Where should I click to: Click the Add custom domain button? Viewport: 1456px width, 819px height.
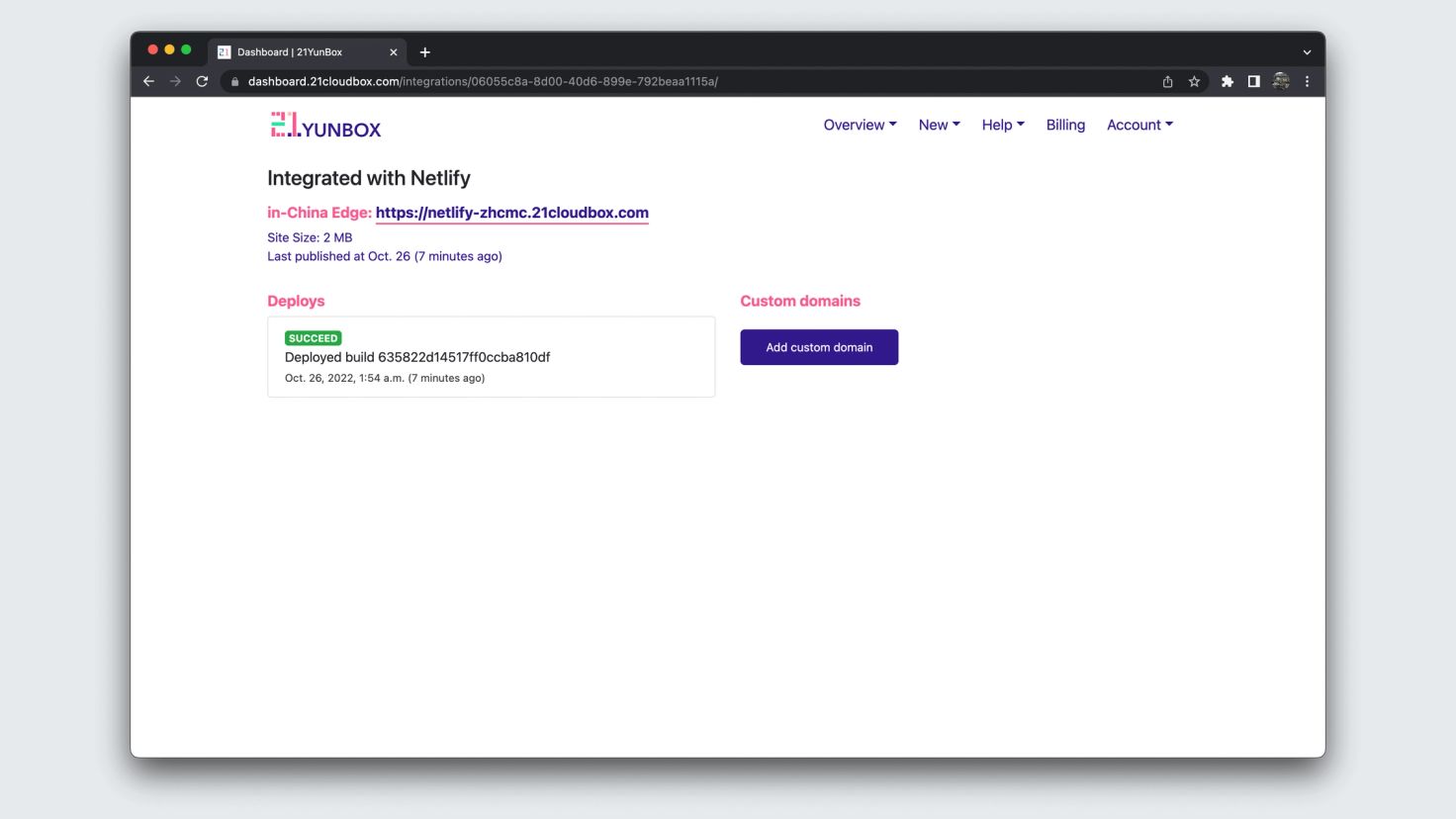pyautogui.click(x=819, y=347)
